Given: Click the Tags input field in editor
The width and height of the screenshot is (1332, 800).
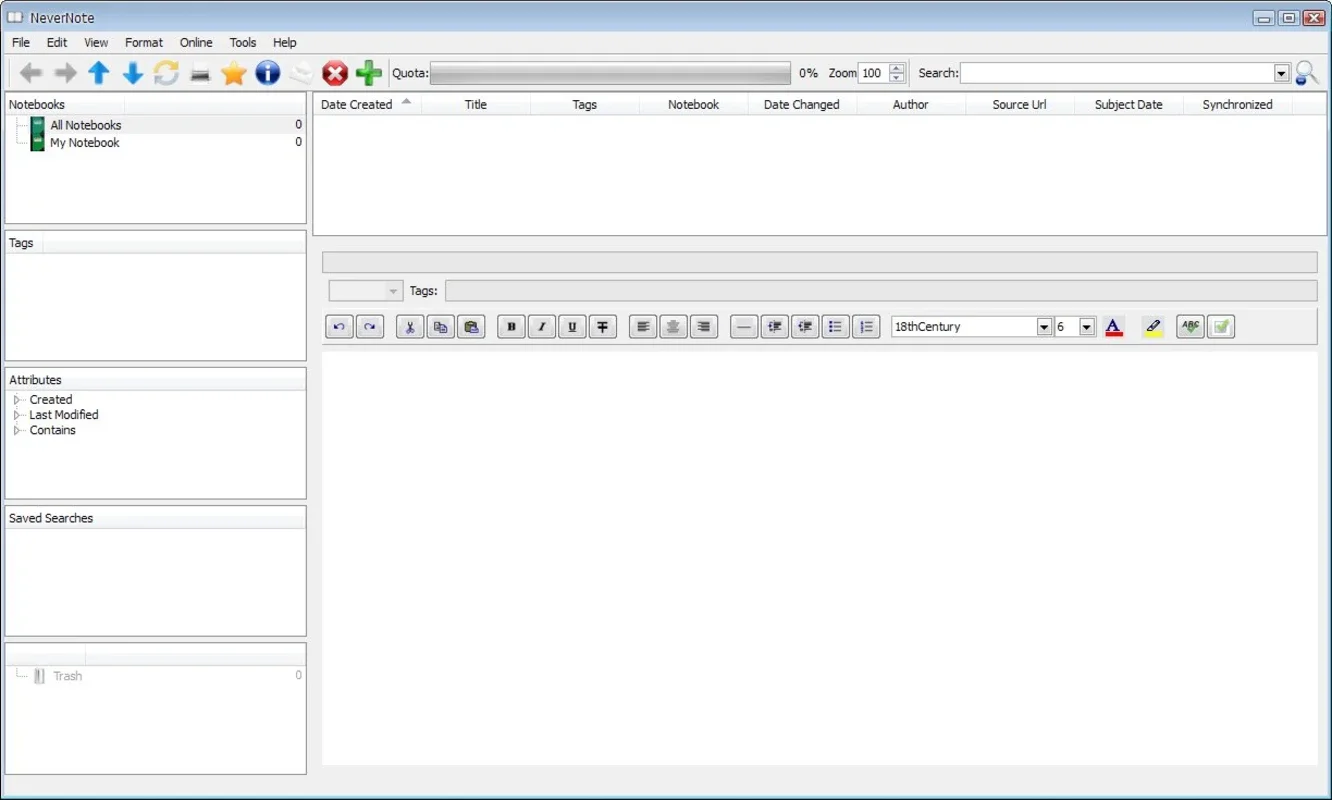Looking at the screenshot, I should 881,291.
